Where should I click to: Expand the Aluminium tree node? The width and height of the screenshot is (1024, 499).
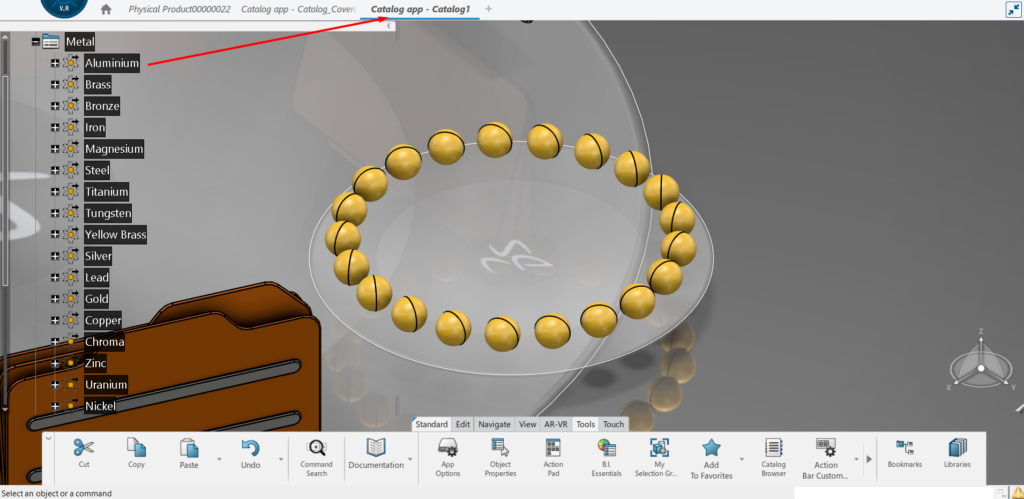pyautogui.click(x=55, y=63)
